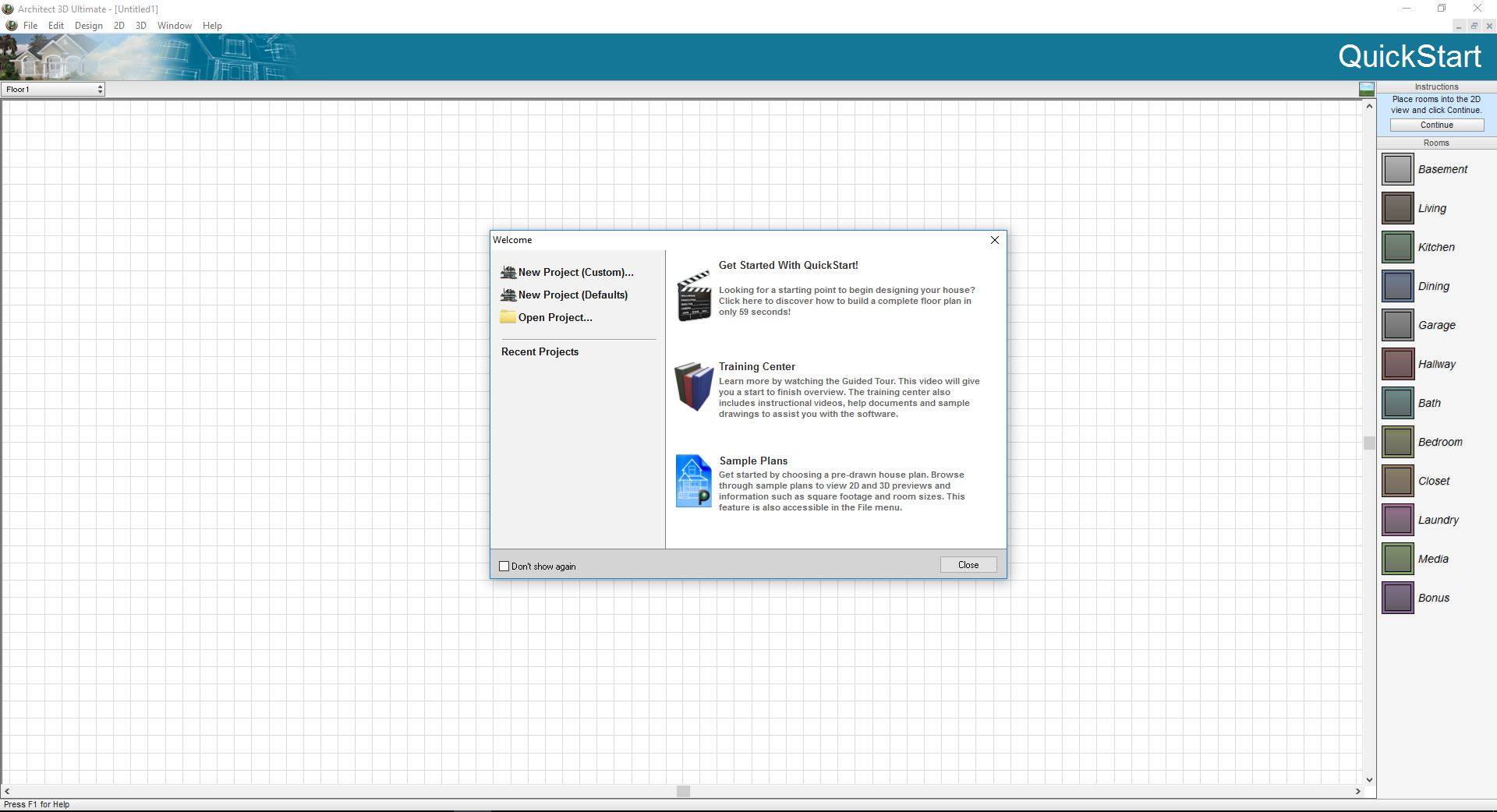The image size is (1497, 812).
Task: Open the Training Center books icon
Action: [693, 387]
